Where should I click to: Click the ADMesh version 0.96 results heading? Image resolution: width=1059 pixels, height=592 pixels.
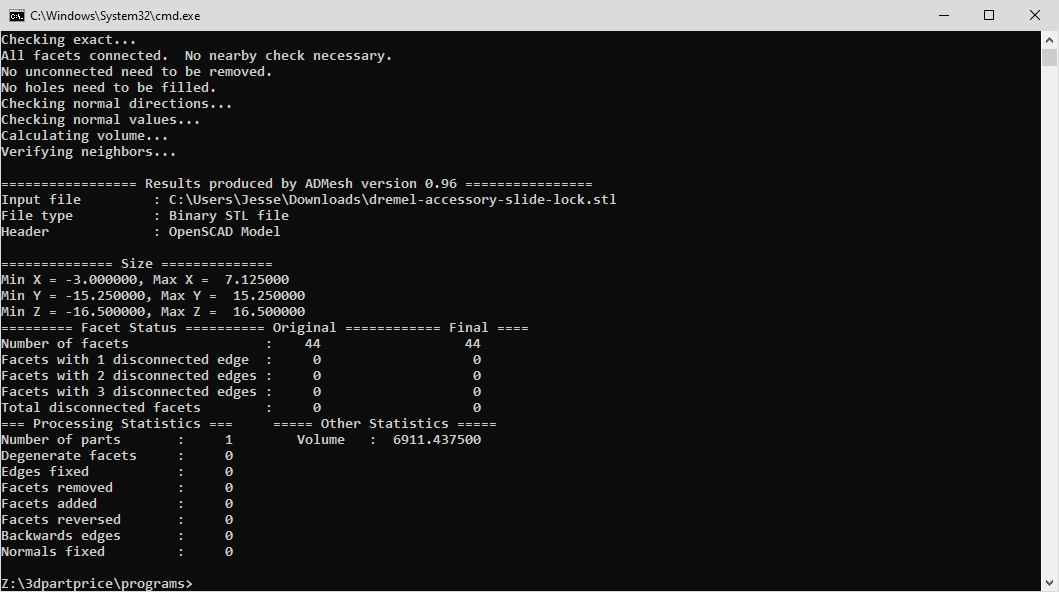point(301,184)
